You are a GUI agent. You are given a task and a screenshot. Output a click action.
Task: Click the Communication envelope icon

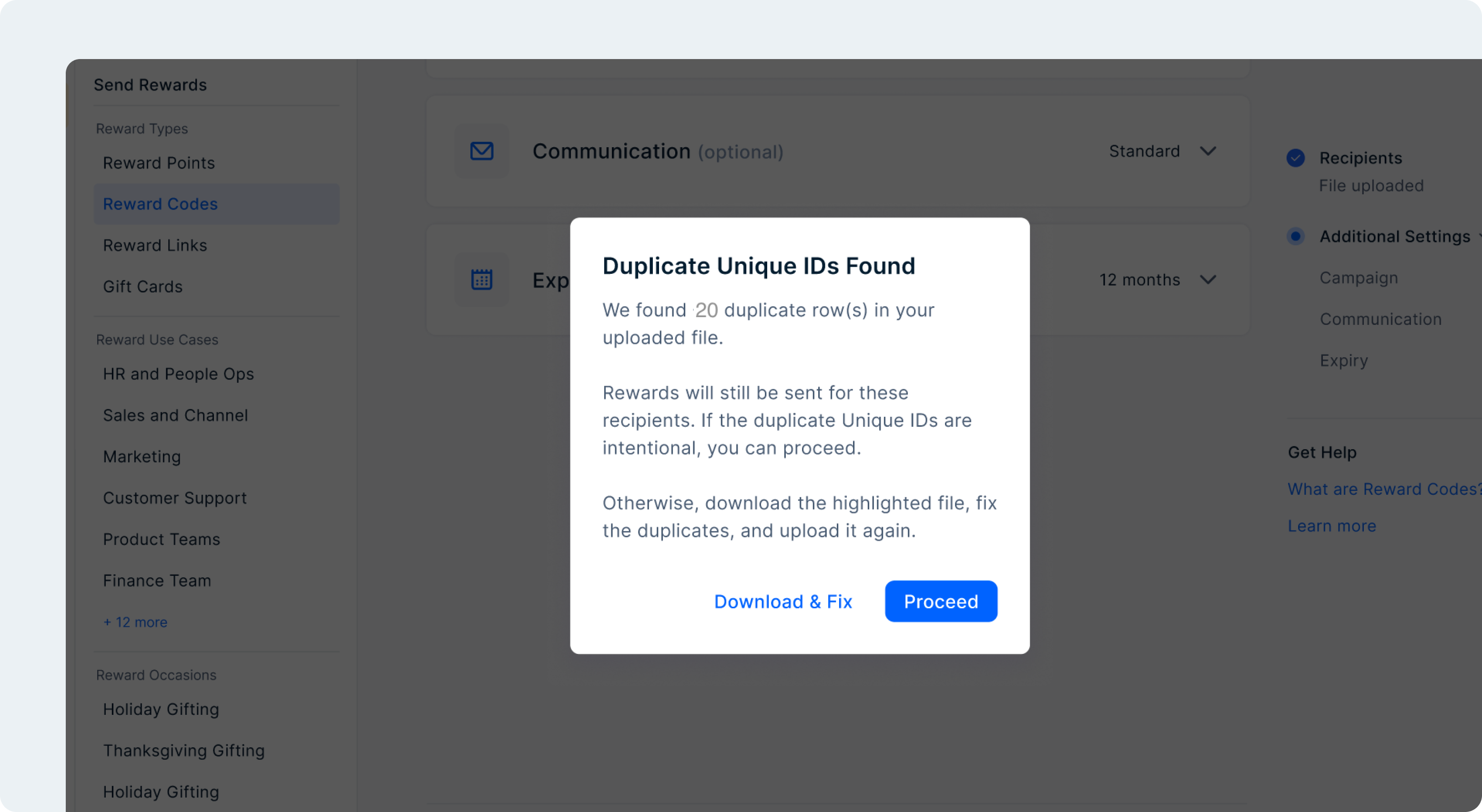(482, 151)
